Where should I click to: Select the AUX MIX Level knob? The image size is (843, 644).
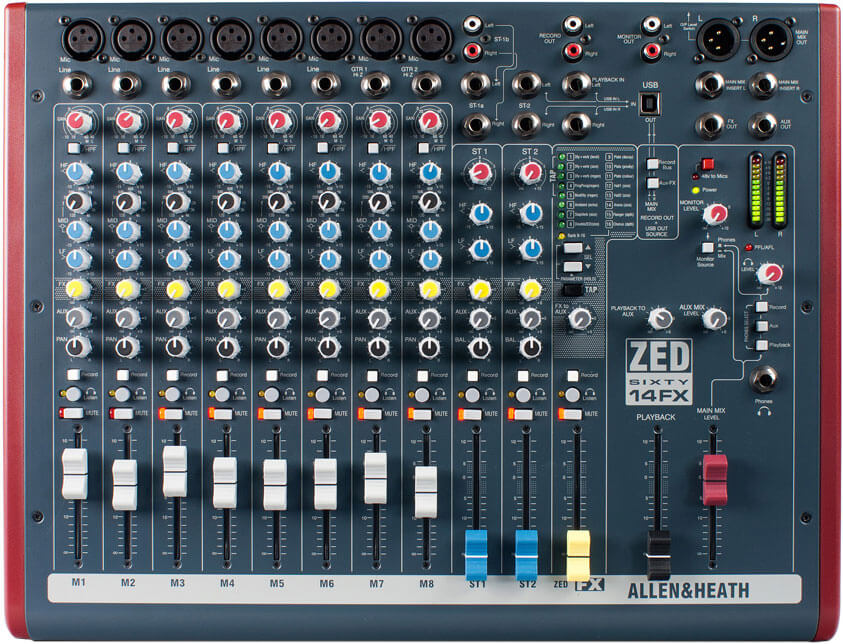713,320
